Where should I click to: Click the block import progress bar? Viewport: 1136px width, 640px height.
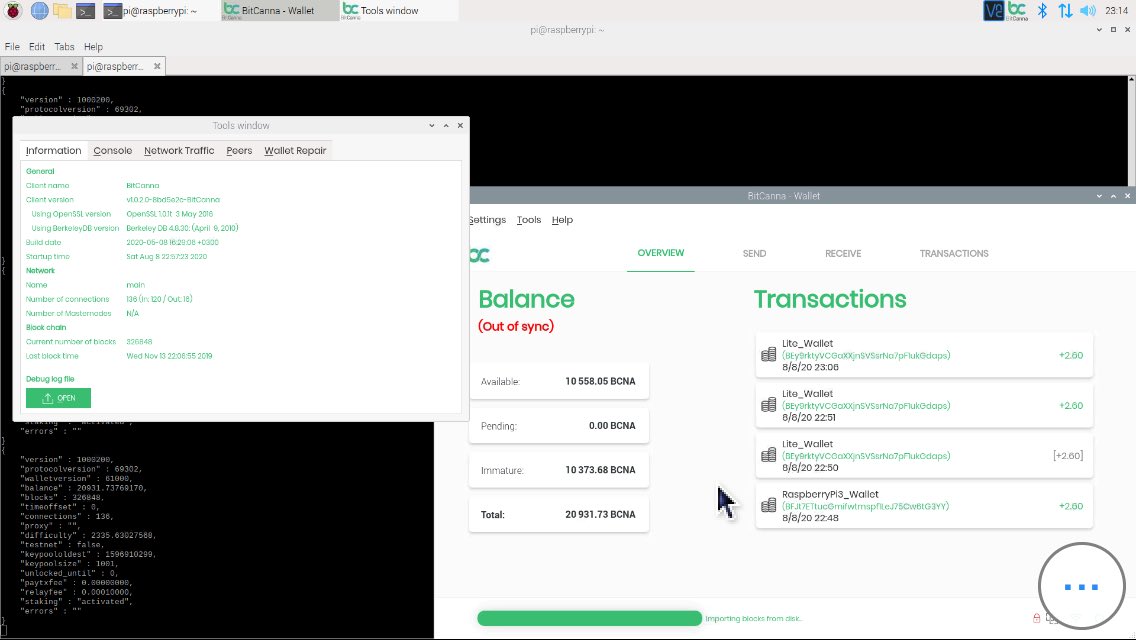pyautogui.click(x=589, y=618)
